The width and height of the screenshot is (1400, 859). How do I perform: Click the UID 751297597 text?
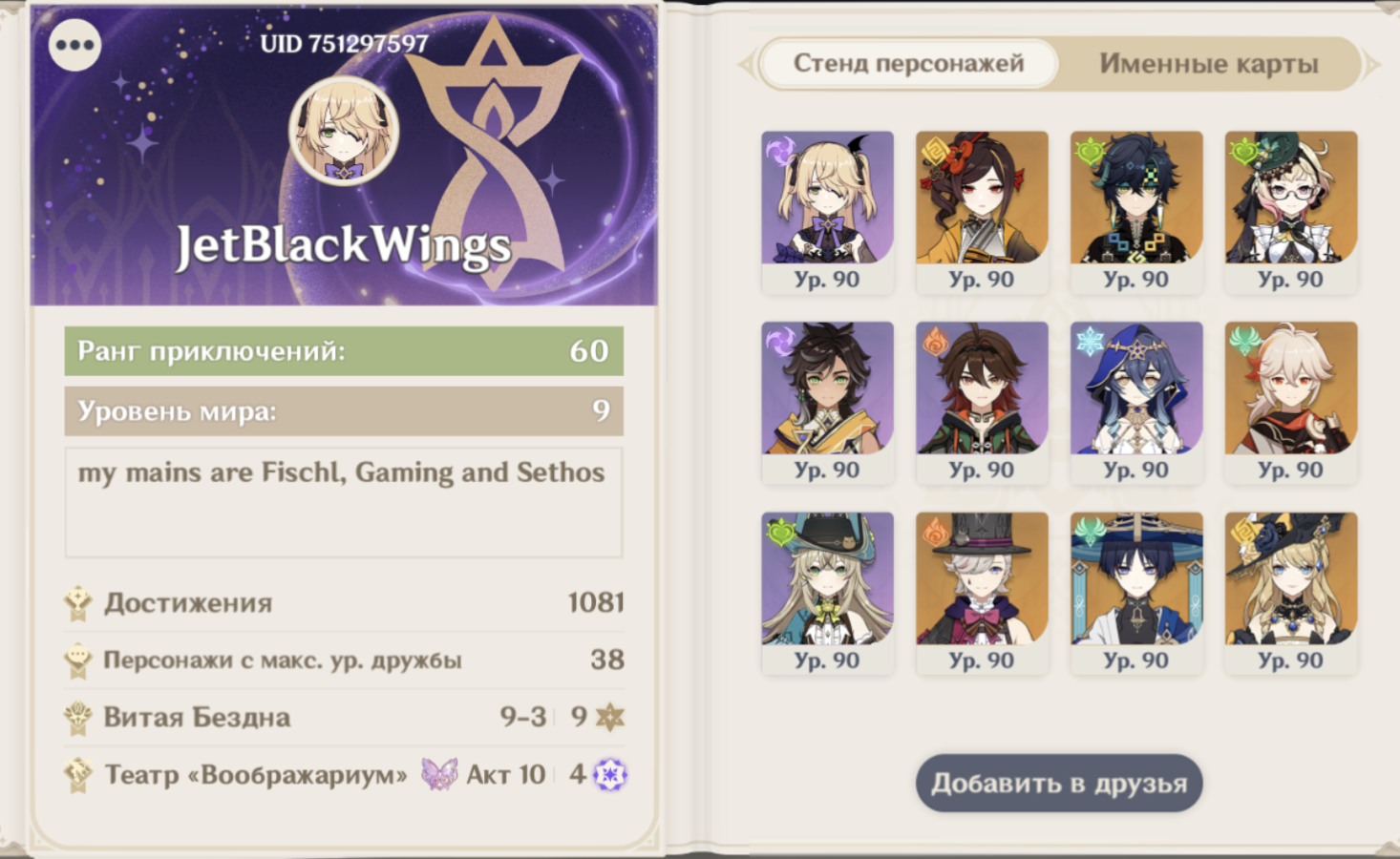click(344, 44)
